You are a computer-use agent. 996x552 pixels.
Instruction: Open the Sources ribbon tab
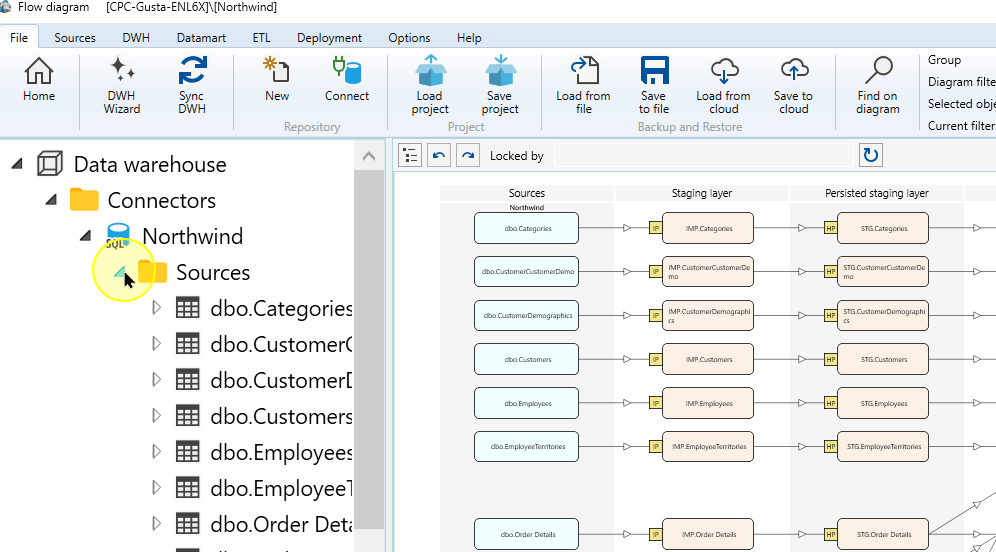75,37
